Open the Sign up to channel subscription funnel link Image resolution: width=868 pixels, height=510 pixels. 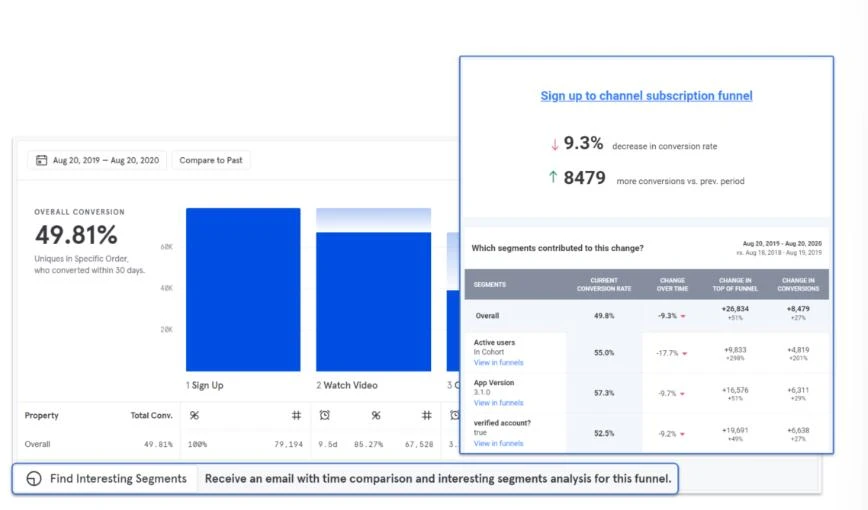[647, 96]
